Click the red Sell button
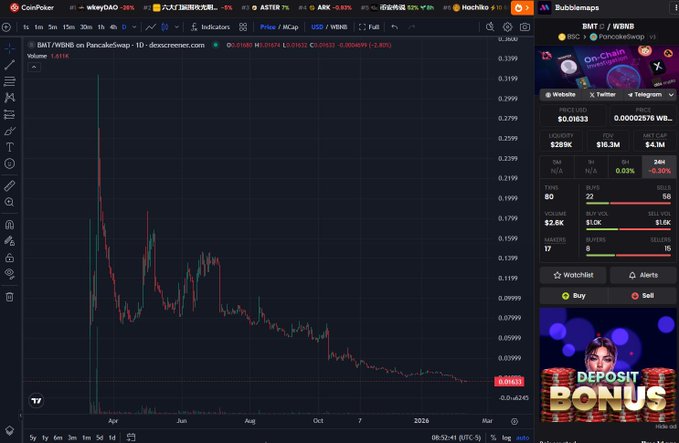The height and width of the screenshot is (443, 679). (x=643, y=296)
